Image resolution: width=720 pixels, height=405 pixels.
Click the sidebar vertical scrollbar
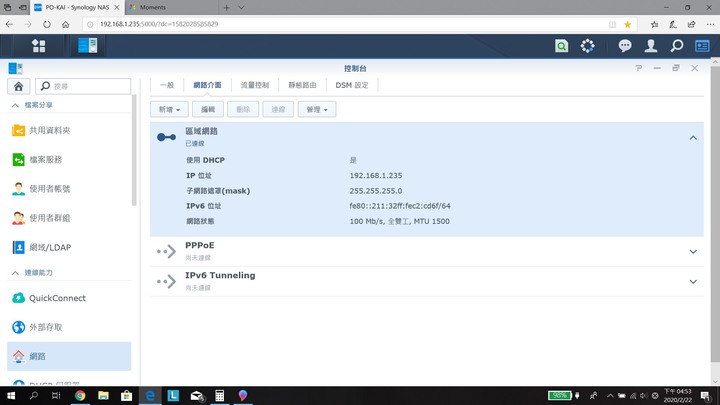click(134, 150)
